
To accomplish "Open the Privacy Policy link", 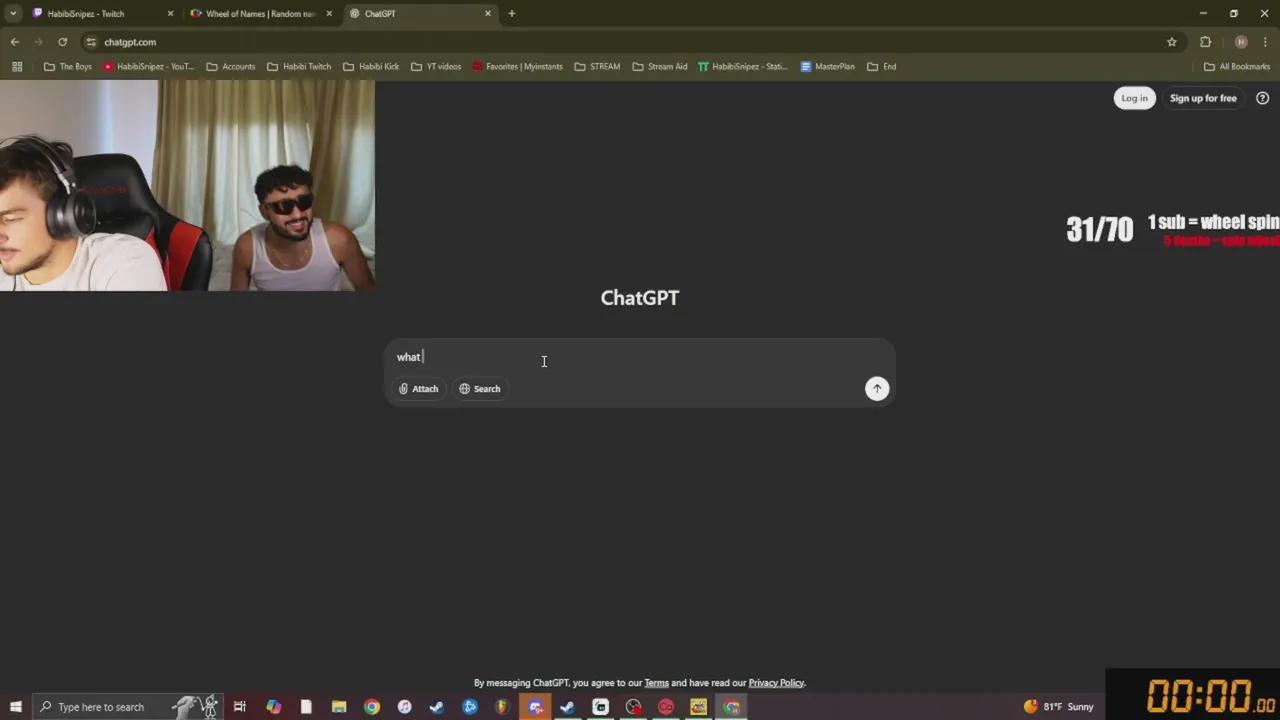I will click(x=776, y=683).
